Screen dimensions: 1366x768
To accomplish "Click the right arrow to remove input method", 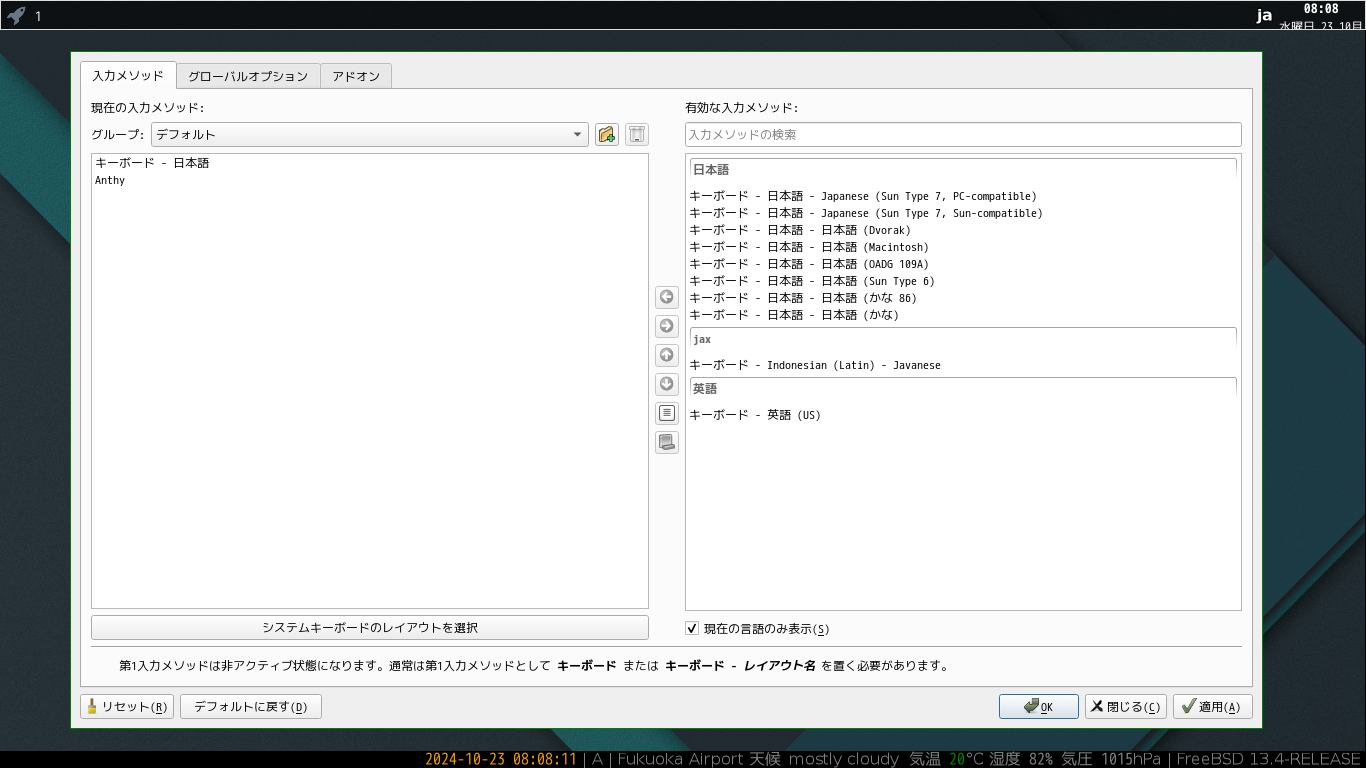I will click(x=667, y=326).
